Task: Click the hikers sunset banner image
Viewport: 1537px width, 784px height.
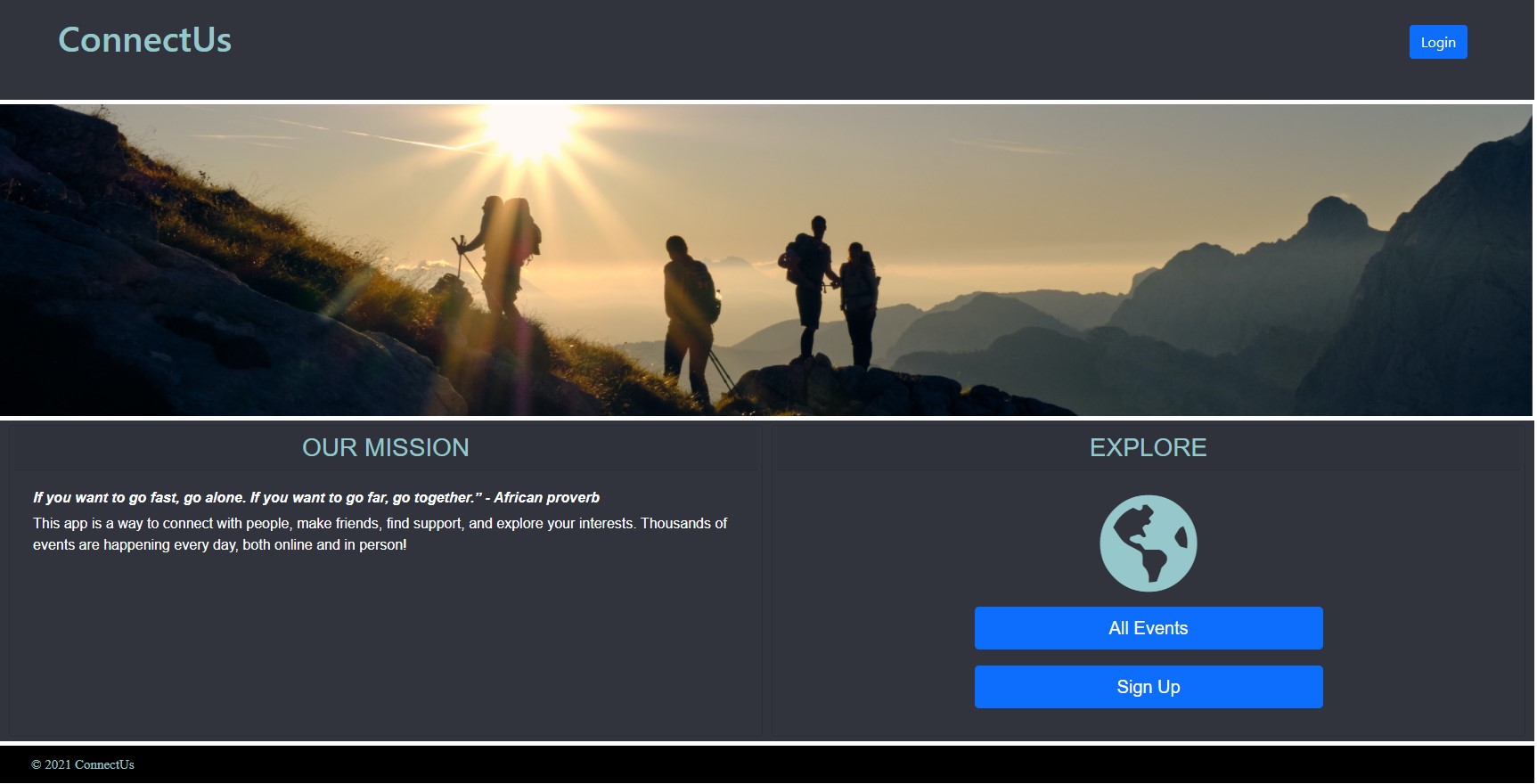Action: 766,260
